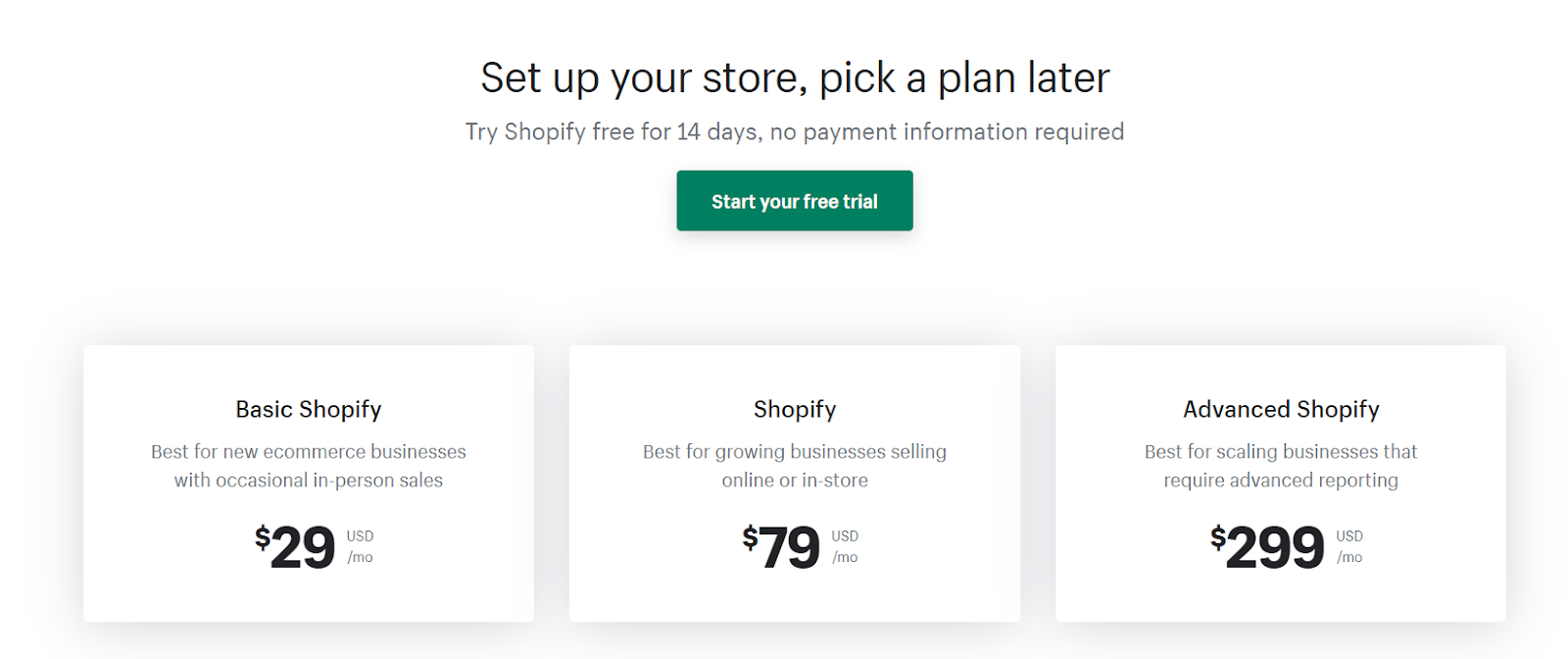This screenshot has height=659, width=1568.
Task: Click USD /mo label next to $79
Action: [845, 546]
